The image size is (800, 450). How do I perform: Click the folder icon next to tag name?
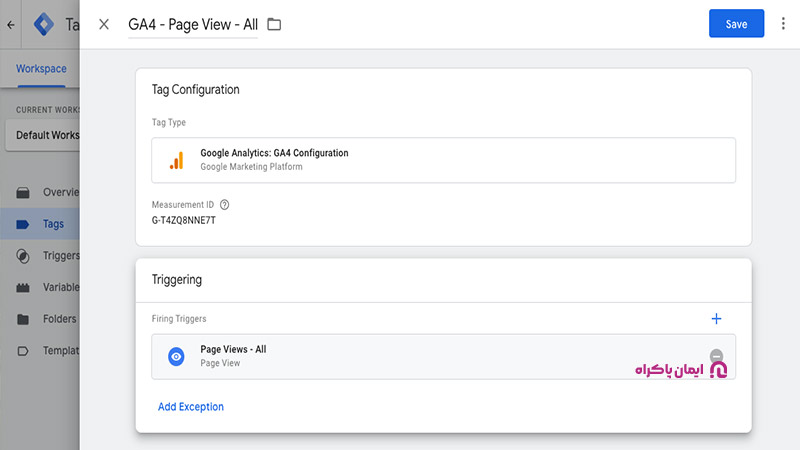coord(274,24)
